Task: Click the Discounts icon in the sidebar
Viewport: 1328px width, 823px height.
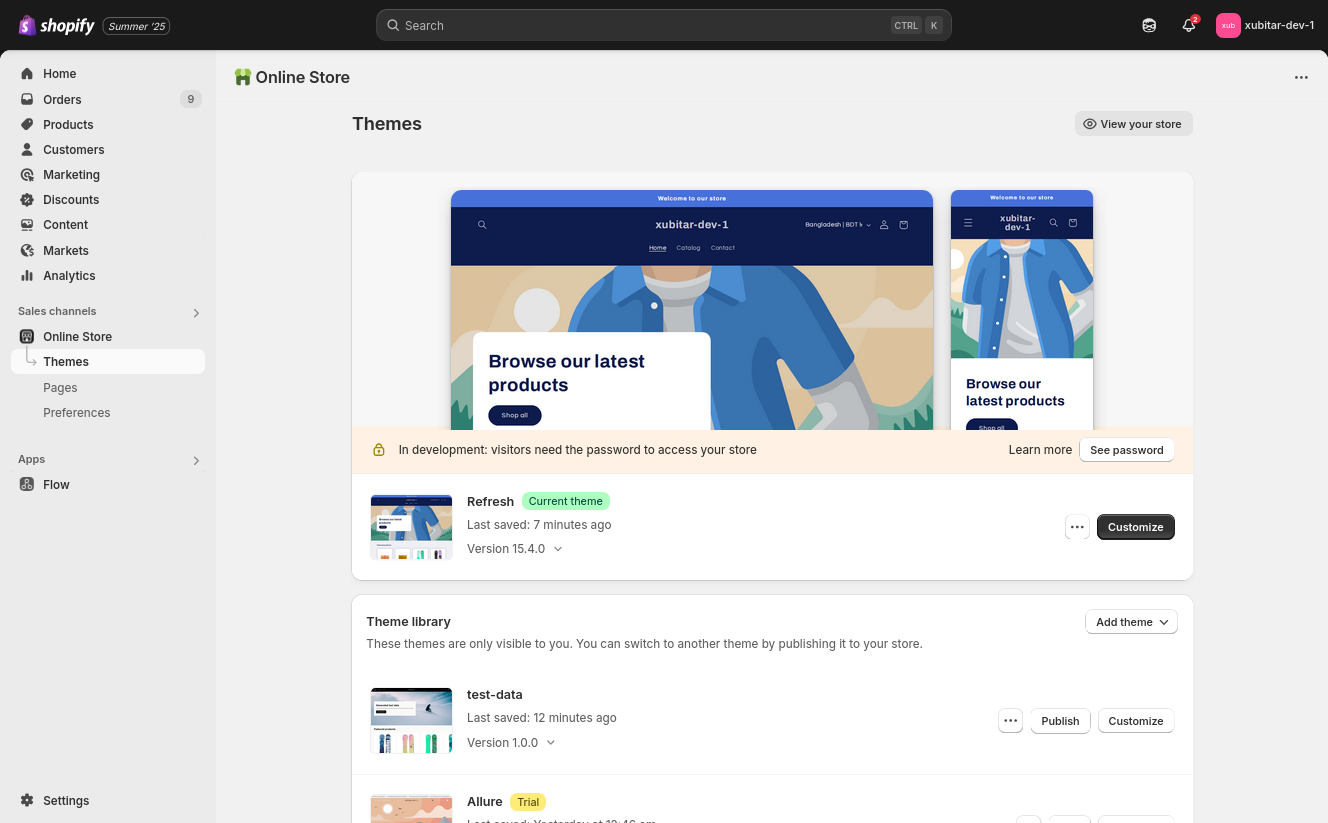Action: coord(27,200)
